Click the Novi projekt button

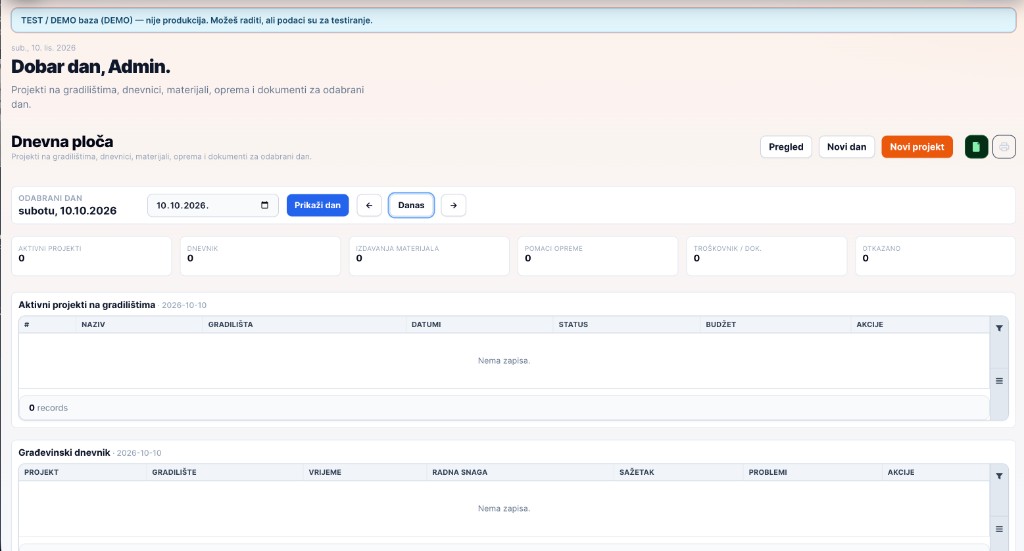(x=917, y=147)
